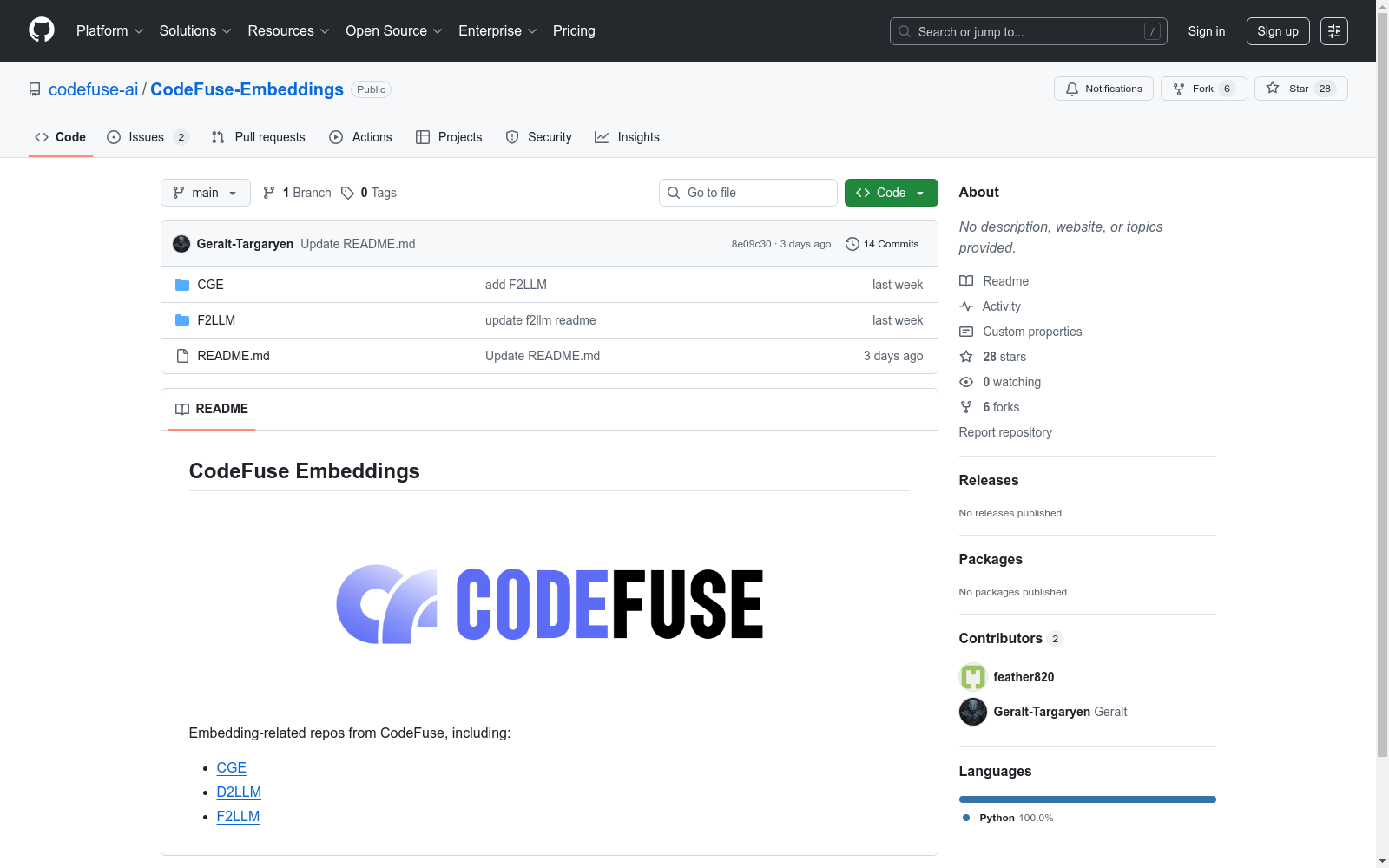Switch to the Security tab
1389x868 pixels.
pos(538,137)
